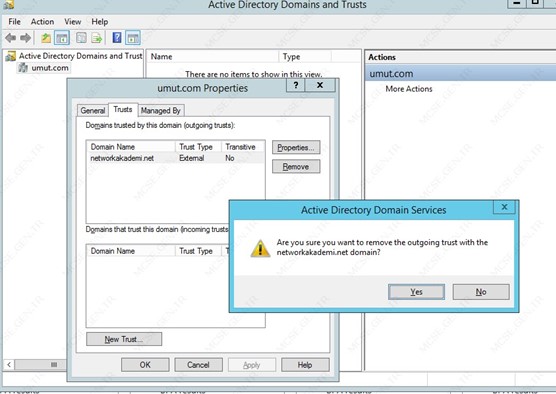Screen dimensions: 556x394
Task: Toggle the Show/Hide Console Tree icon
Action: [62, 38]
